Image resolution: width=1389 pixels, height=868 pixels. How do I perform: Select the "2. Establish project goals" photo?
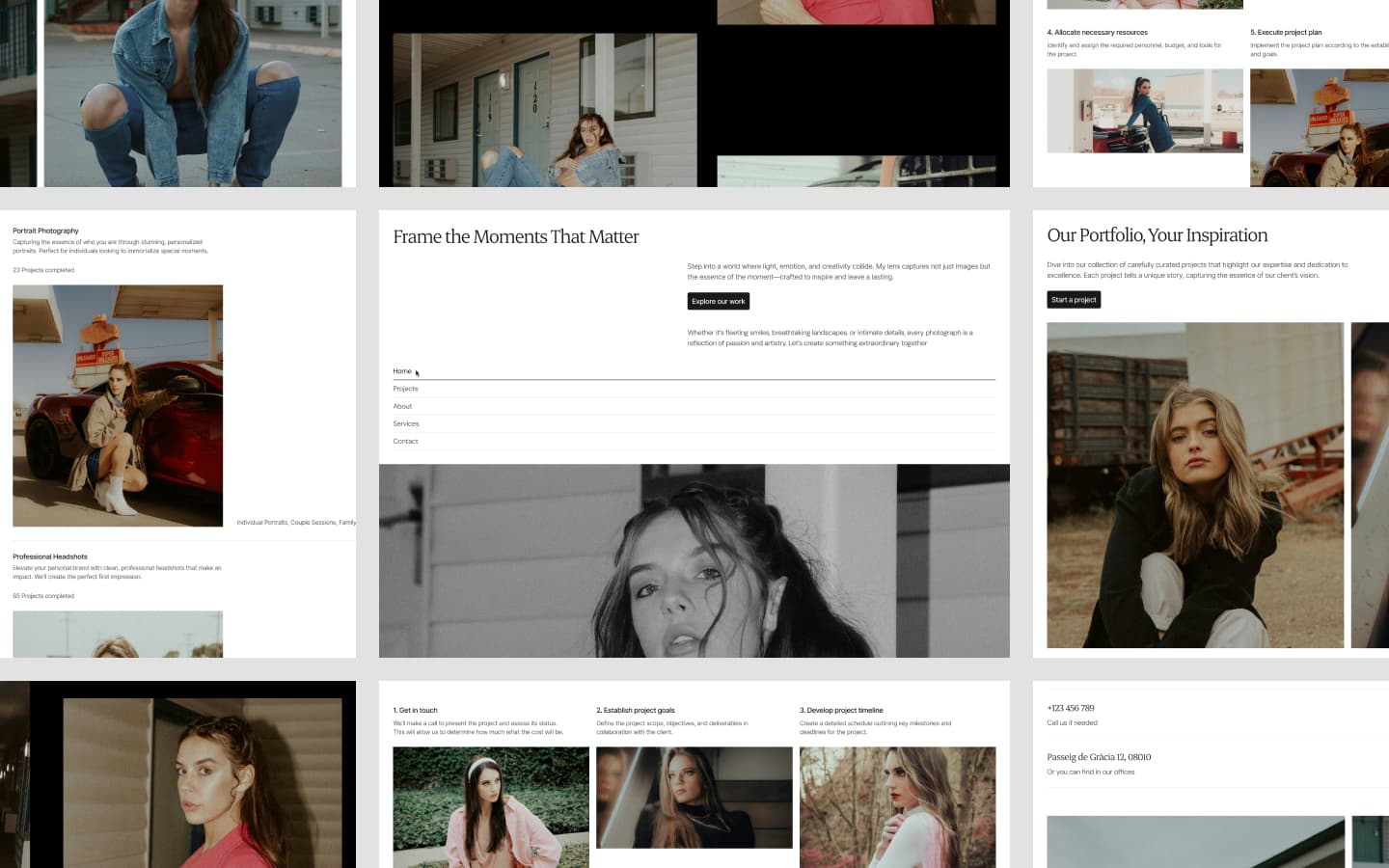[694, 798]
